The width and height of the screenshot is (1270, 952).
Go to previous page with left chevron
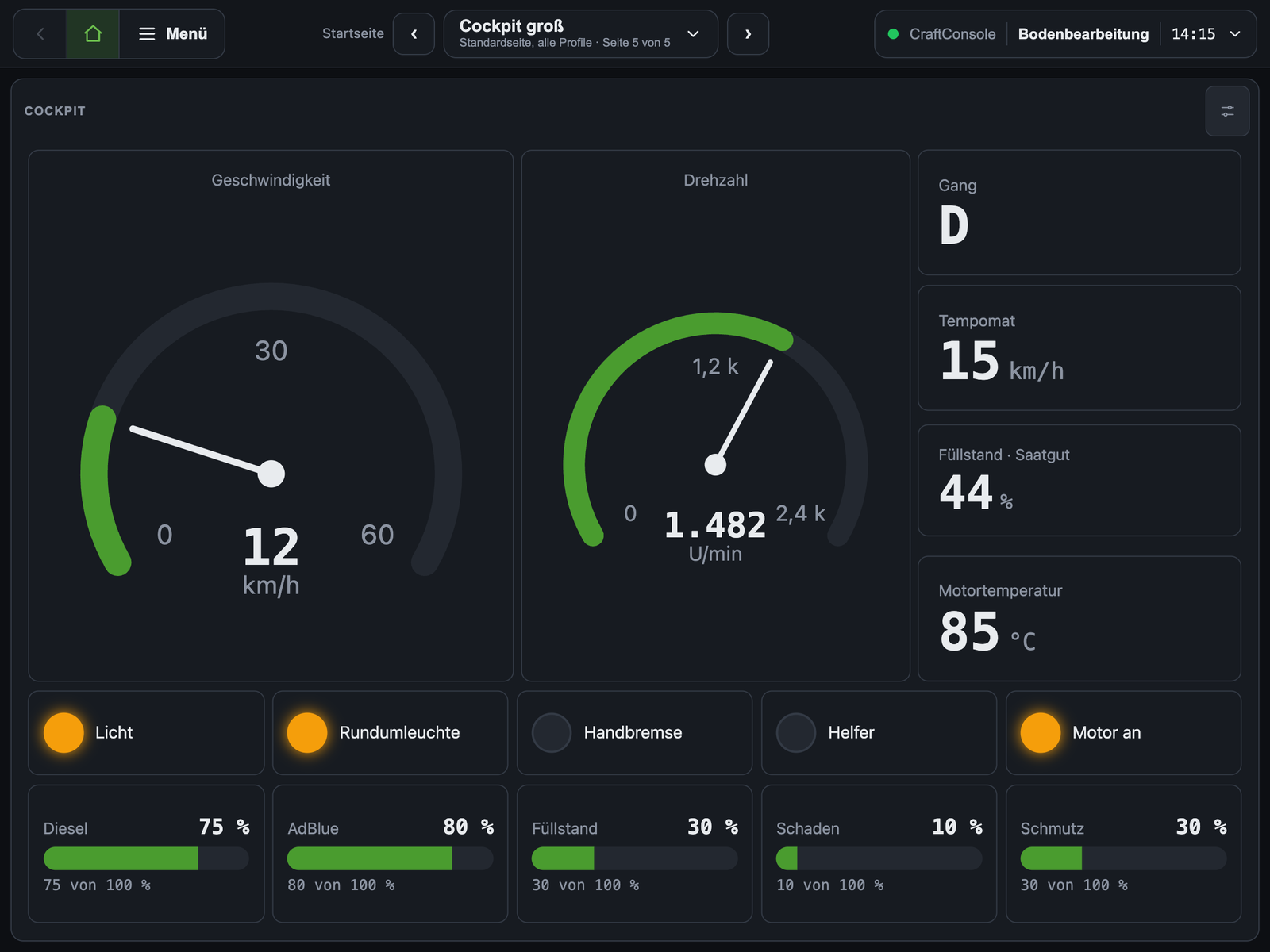pos(414,34)
